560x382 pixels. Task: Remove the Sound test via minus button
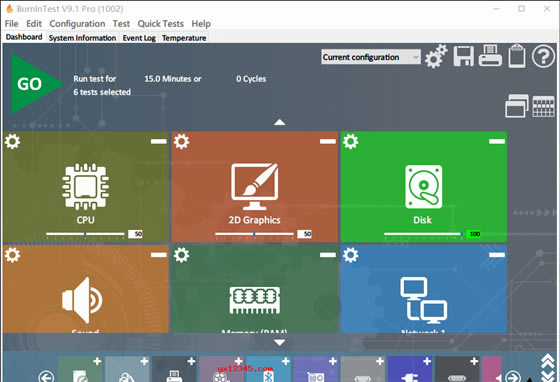click(x=159, y=255)
